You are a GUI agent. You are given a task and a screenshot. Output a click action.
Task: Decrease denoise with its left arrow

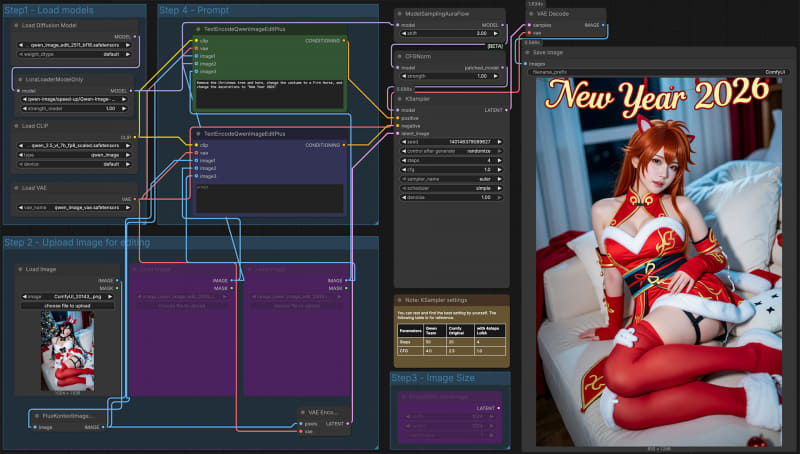404,197
